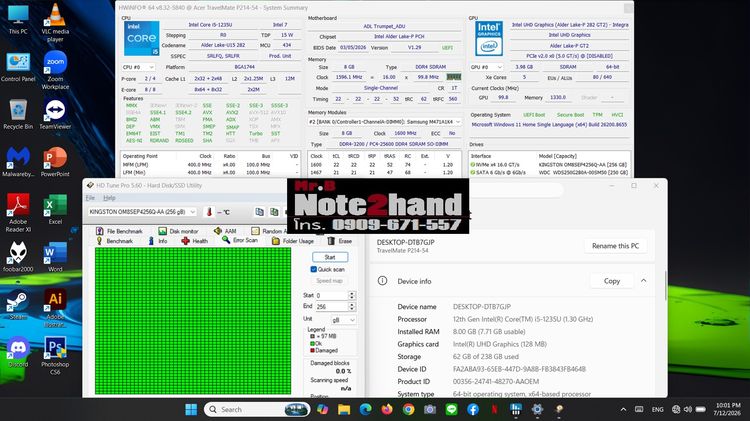Open the Samsung memory module dropdown

tap(385, 122)
